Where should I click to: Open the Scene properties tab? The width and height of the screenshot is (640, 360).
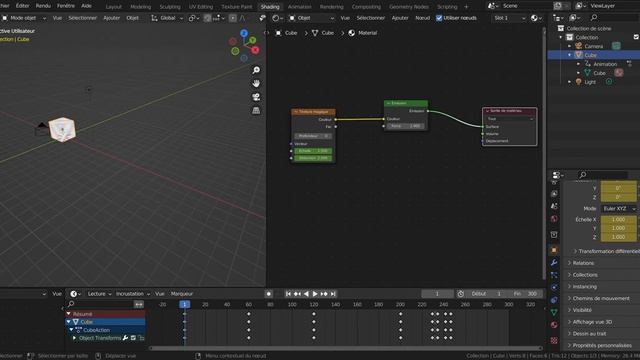click(554, 206)
